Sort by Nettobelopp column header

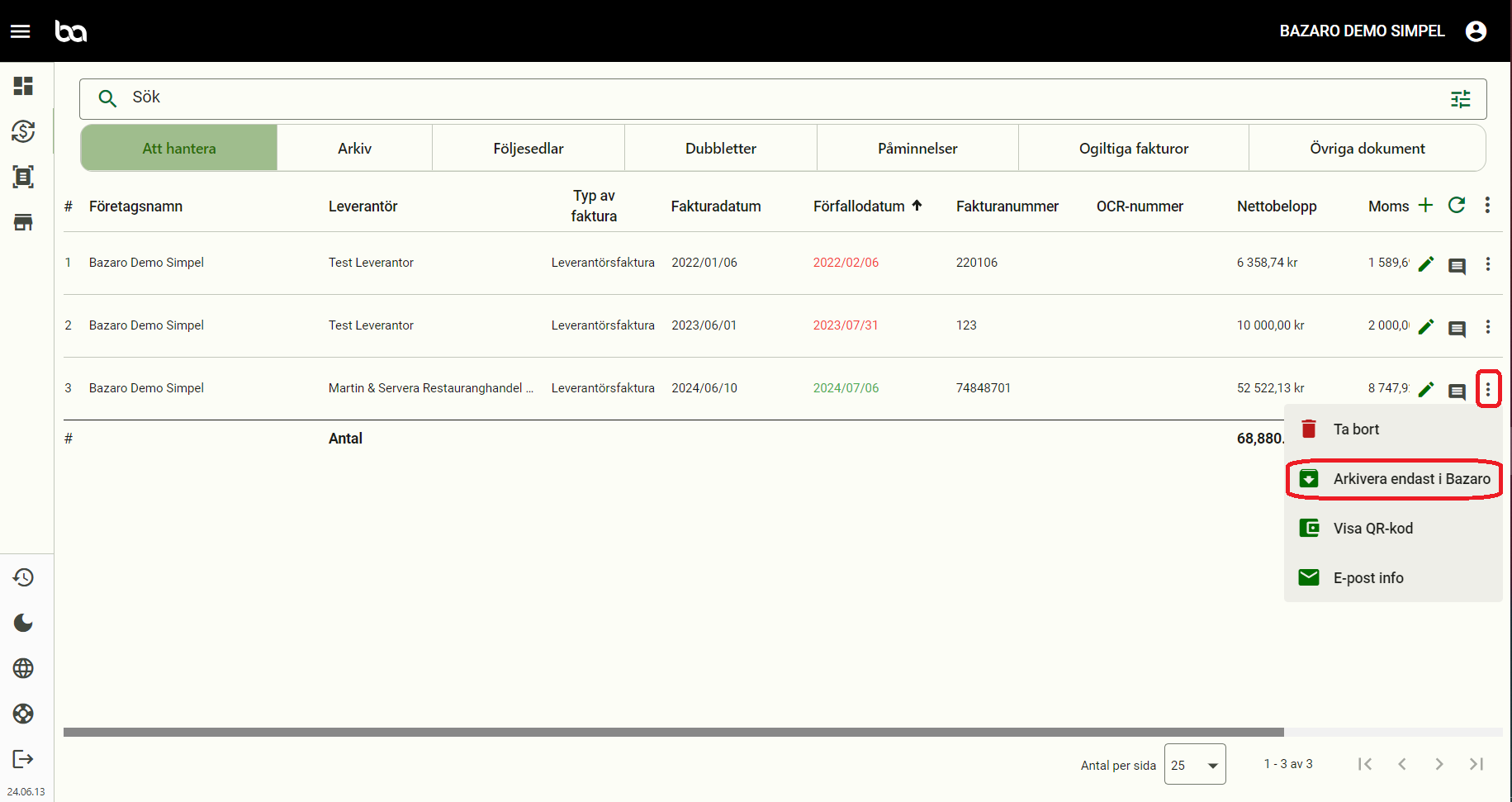[x=1277, y=206]
